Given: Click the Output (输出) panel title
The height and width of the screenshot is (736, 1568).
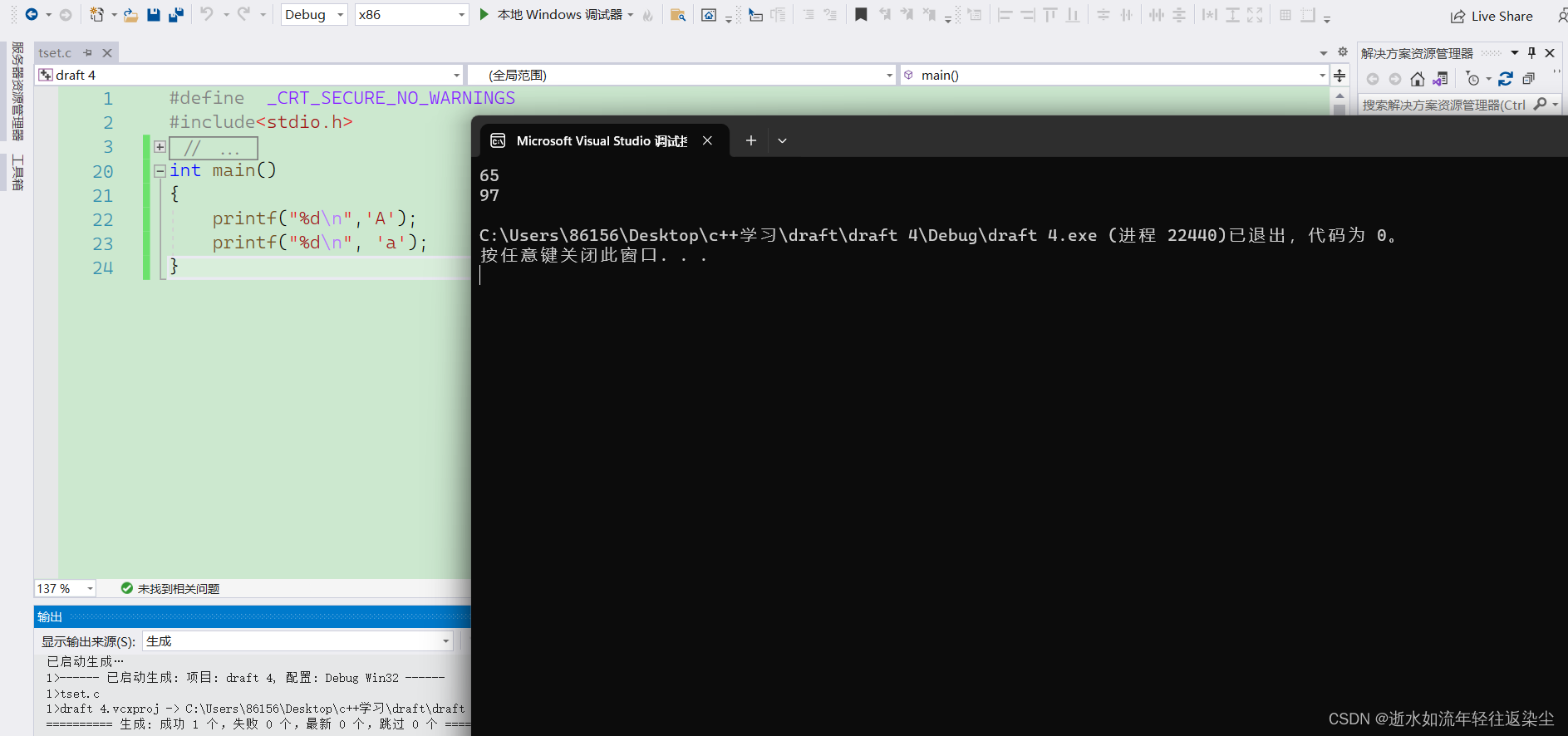Looking at the screenshot, I should 50,616.
